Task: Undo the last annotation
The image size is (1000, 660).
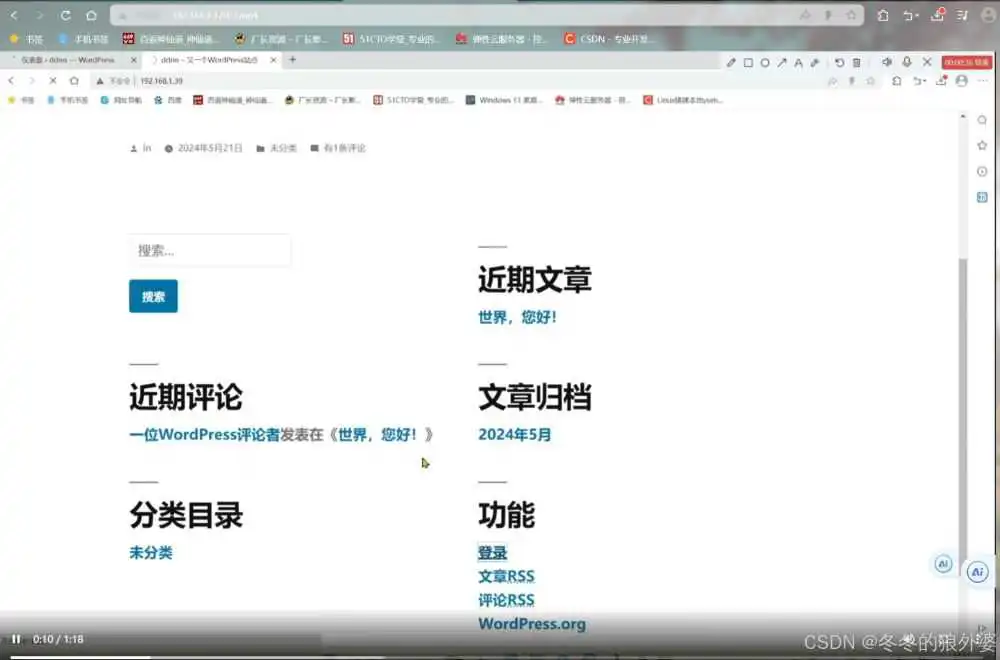Action: click(840, 62)
